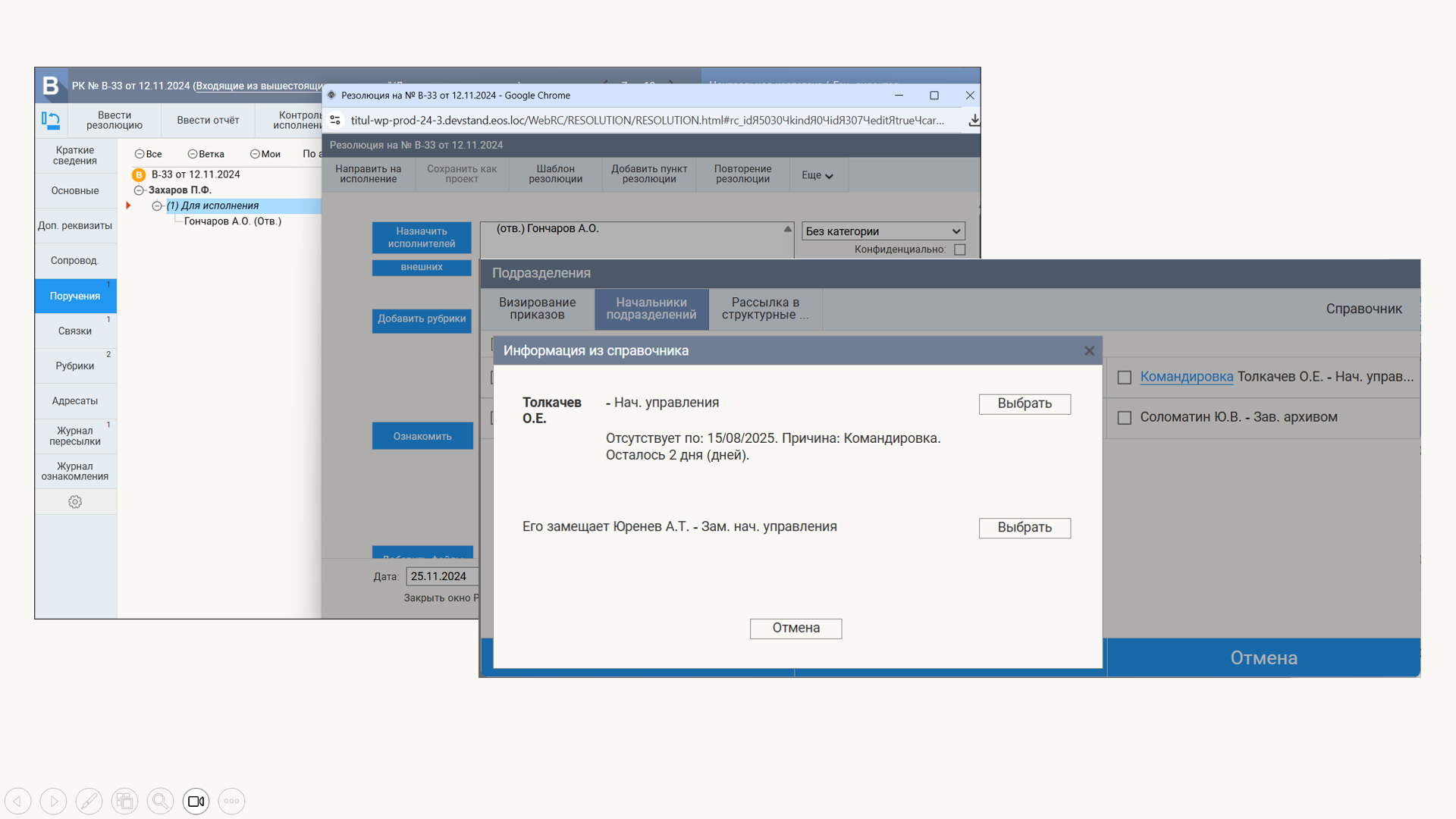Click the camera icon in slideshow controls

point(196,801)
